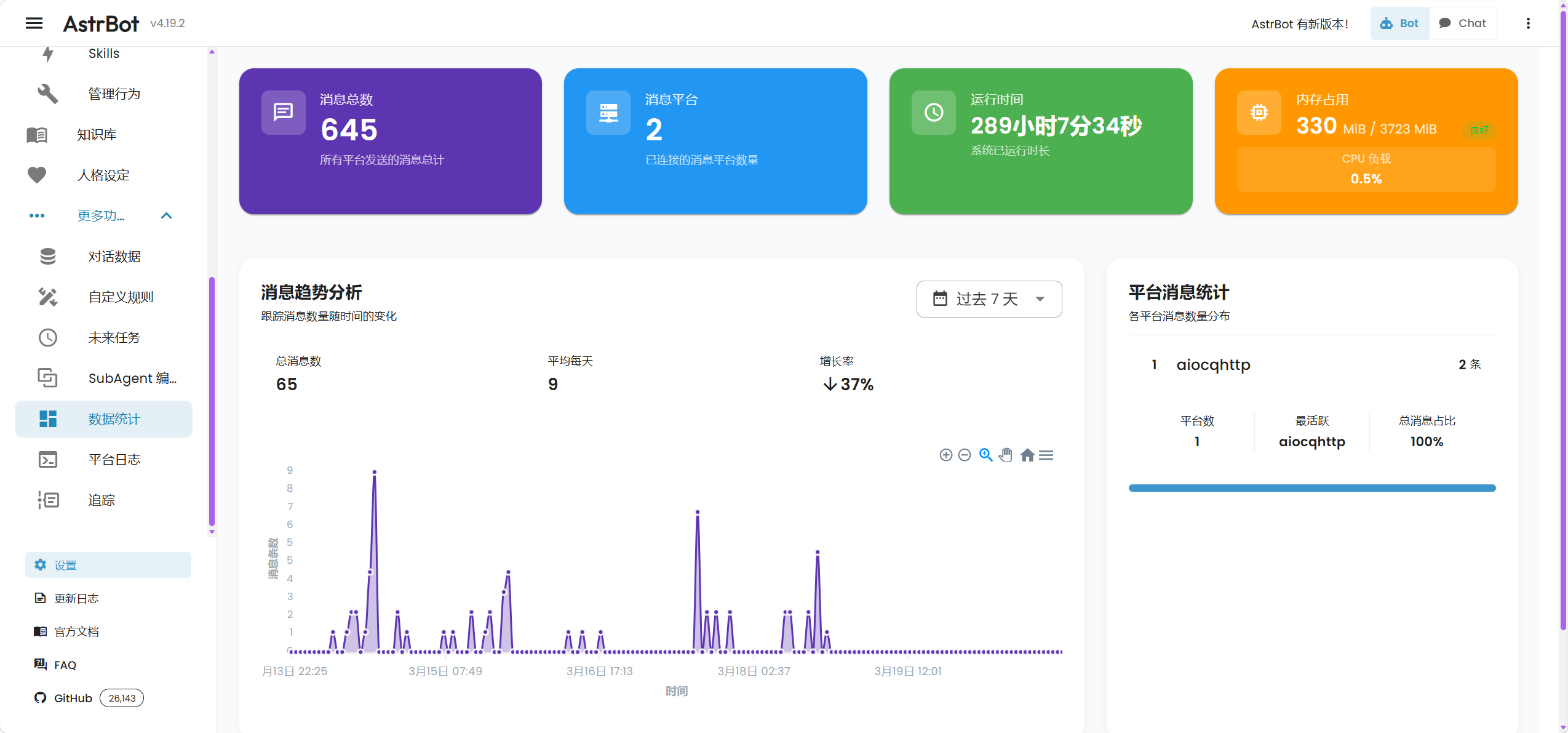Click the clock icon for 未来任务
The height and width of the screenshot is (733, 1568).
48,338
